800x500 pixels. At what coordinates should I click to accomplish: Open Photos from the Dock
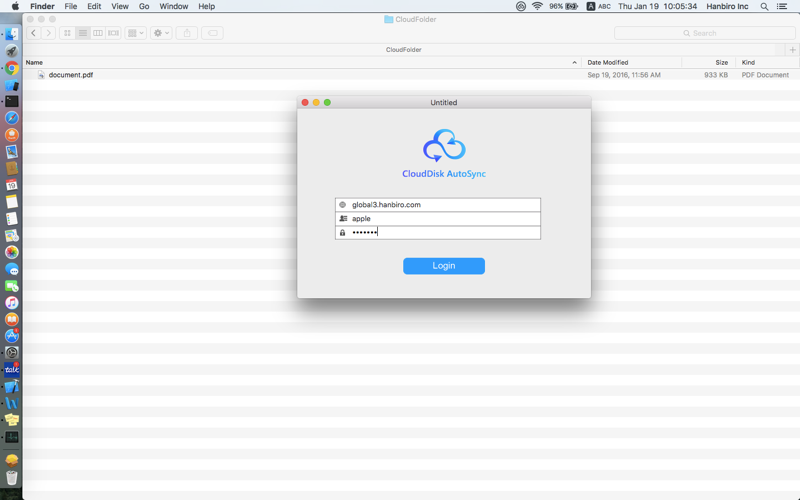[12, 252]
